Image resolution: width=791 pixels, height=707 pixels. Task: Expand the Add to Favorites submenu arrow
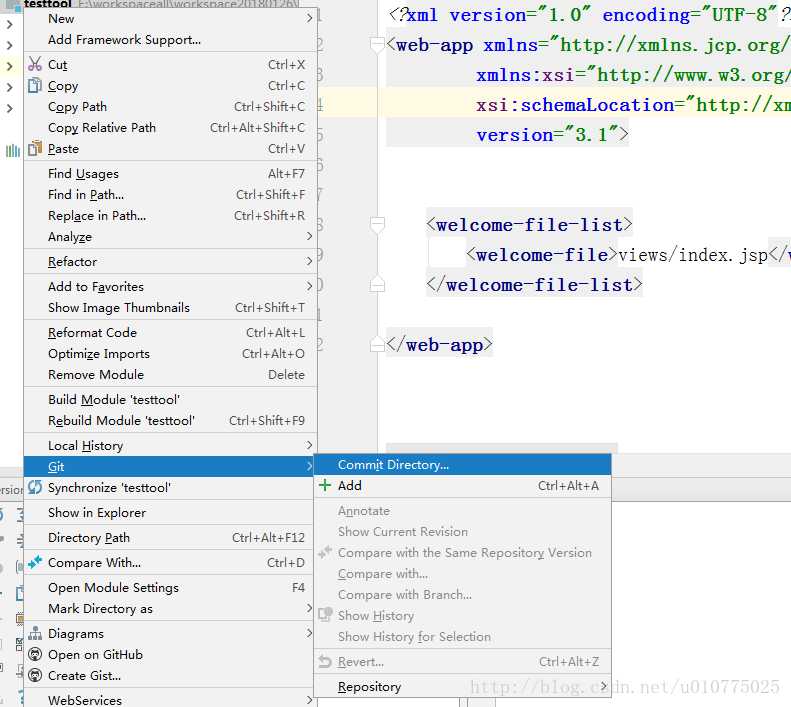[x=309, y=286]
